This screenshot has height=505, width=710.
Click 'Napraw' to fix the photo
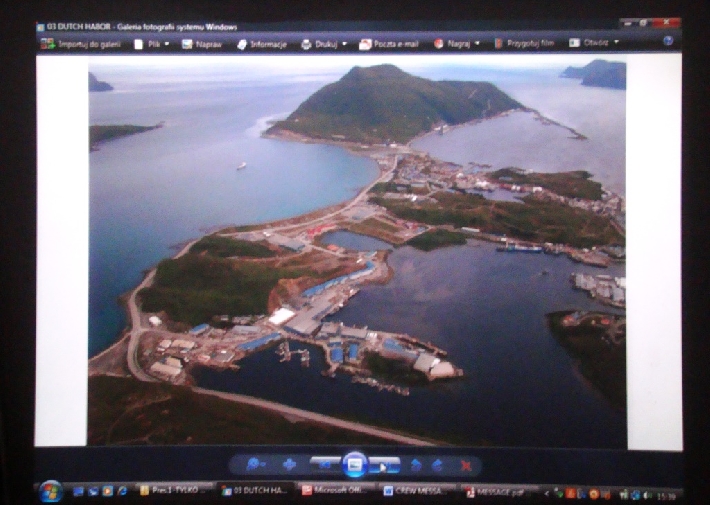[202, 44]
